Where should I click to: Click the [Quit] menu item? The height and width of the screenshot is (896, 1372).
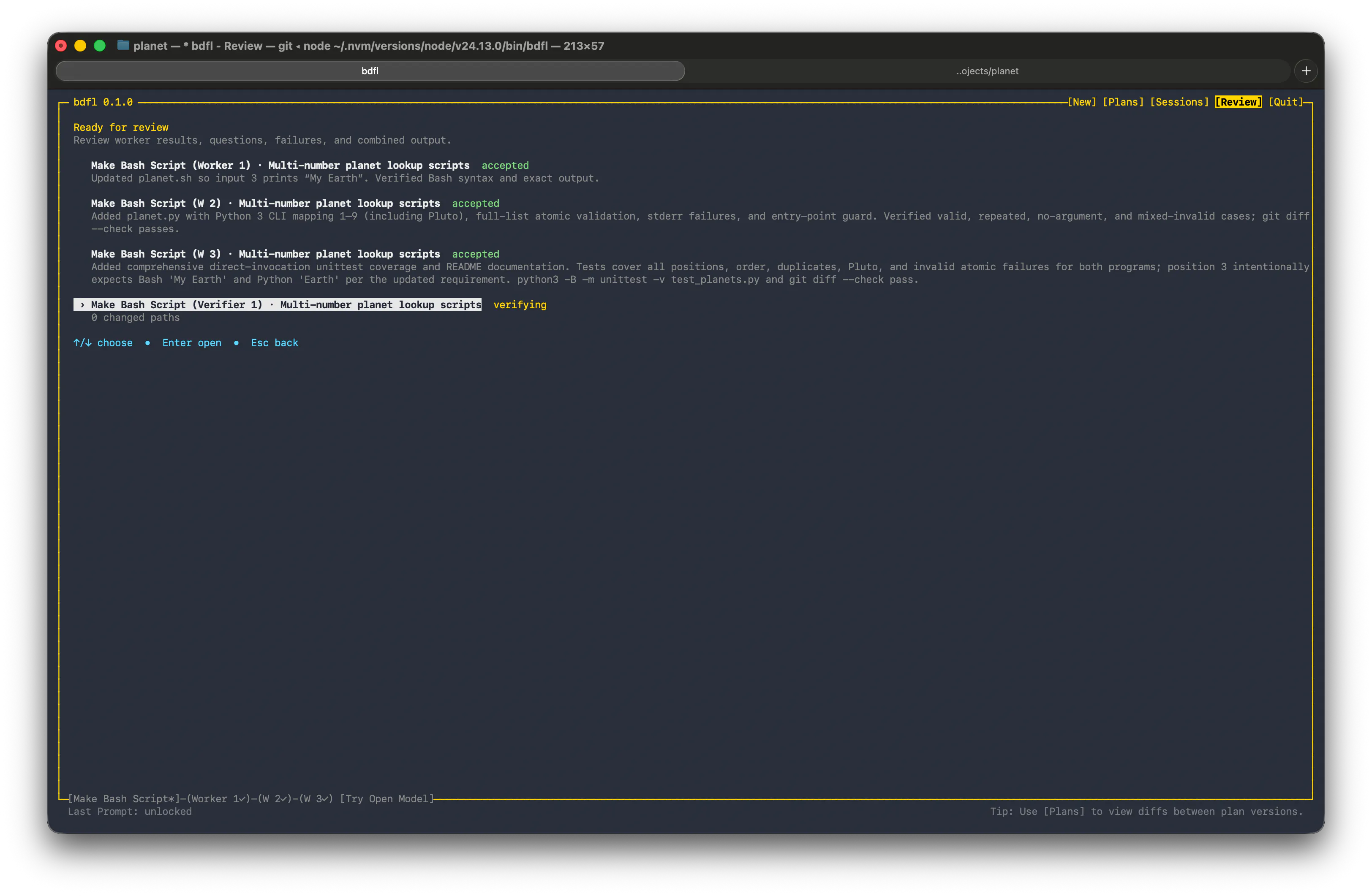click(1285, 102)
